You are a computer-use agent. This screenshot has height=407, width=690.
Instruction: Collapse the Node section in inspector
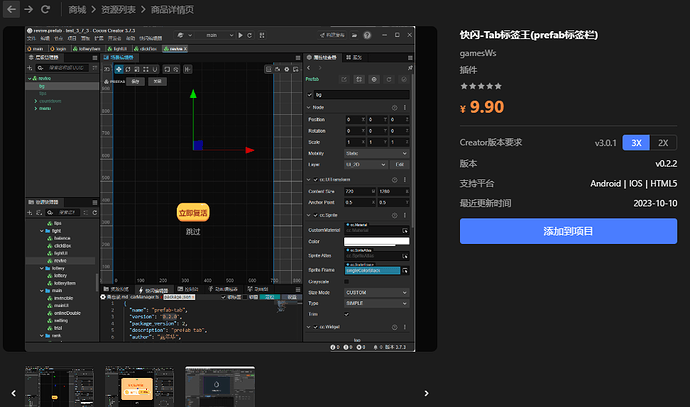[x=308, y=107]
